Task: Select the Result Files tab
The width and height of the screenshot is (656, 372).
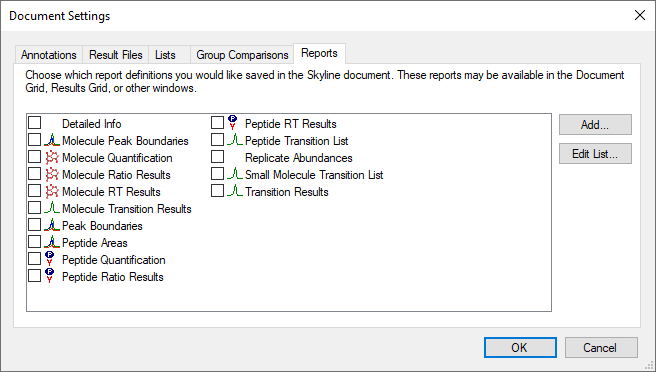Action: click(116, 55)
